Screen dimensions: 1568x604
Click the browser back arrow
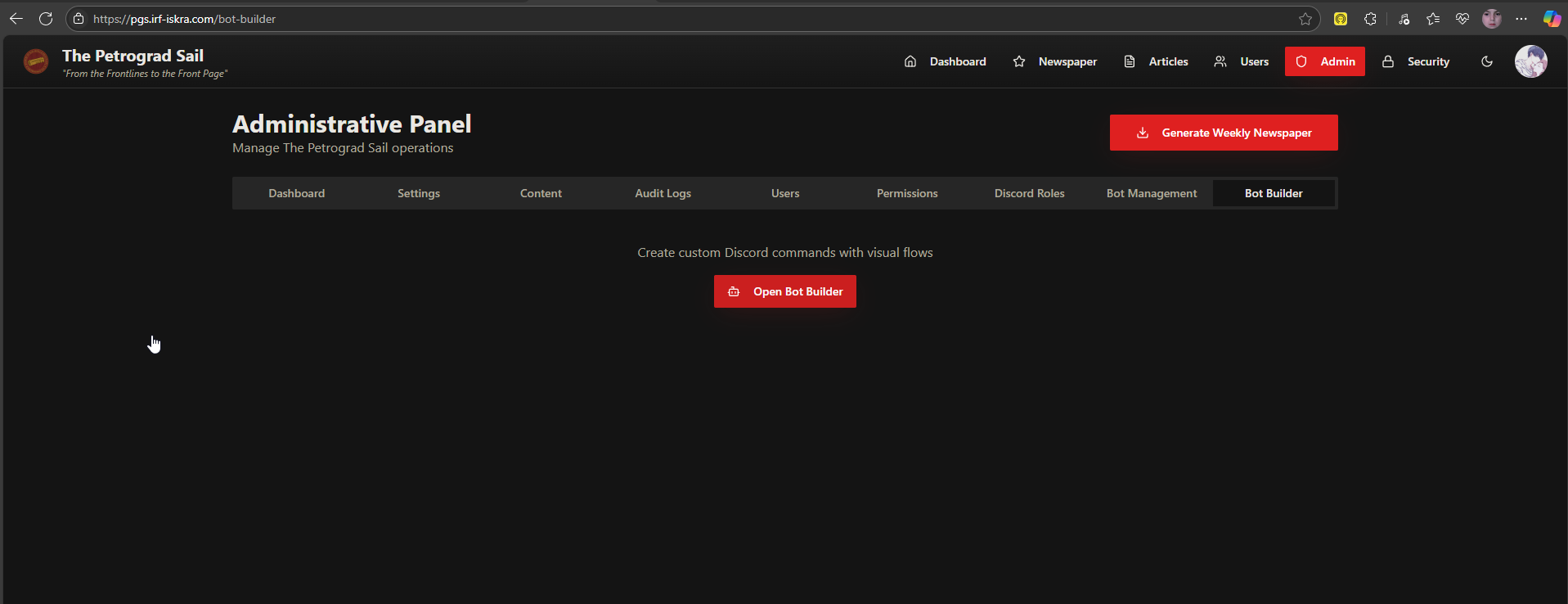(x=16, y=19)
